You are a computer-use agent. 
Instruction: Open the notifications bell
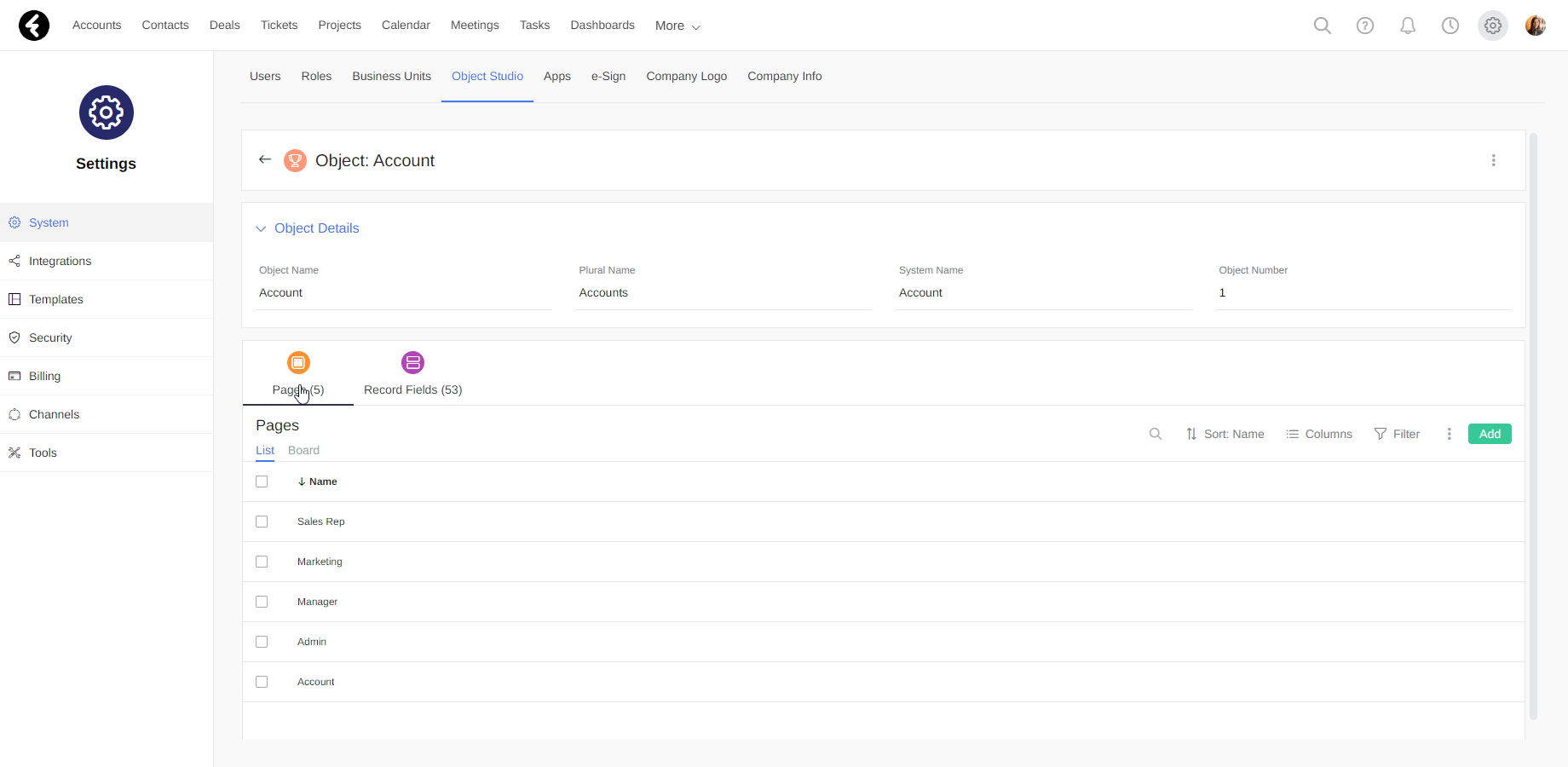(1407, 26)
